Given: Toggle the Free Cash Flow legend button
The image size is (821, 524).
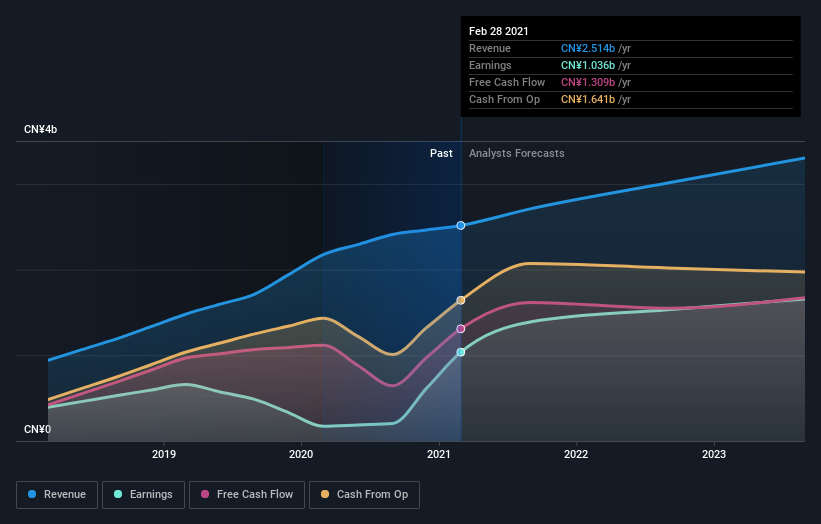Looking at the screenshot, I should [x=247, y=495].
